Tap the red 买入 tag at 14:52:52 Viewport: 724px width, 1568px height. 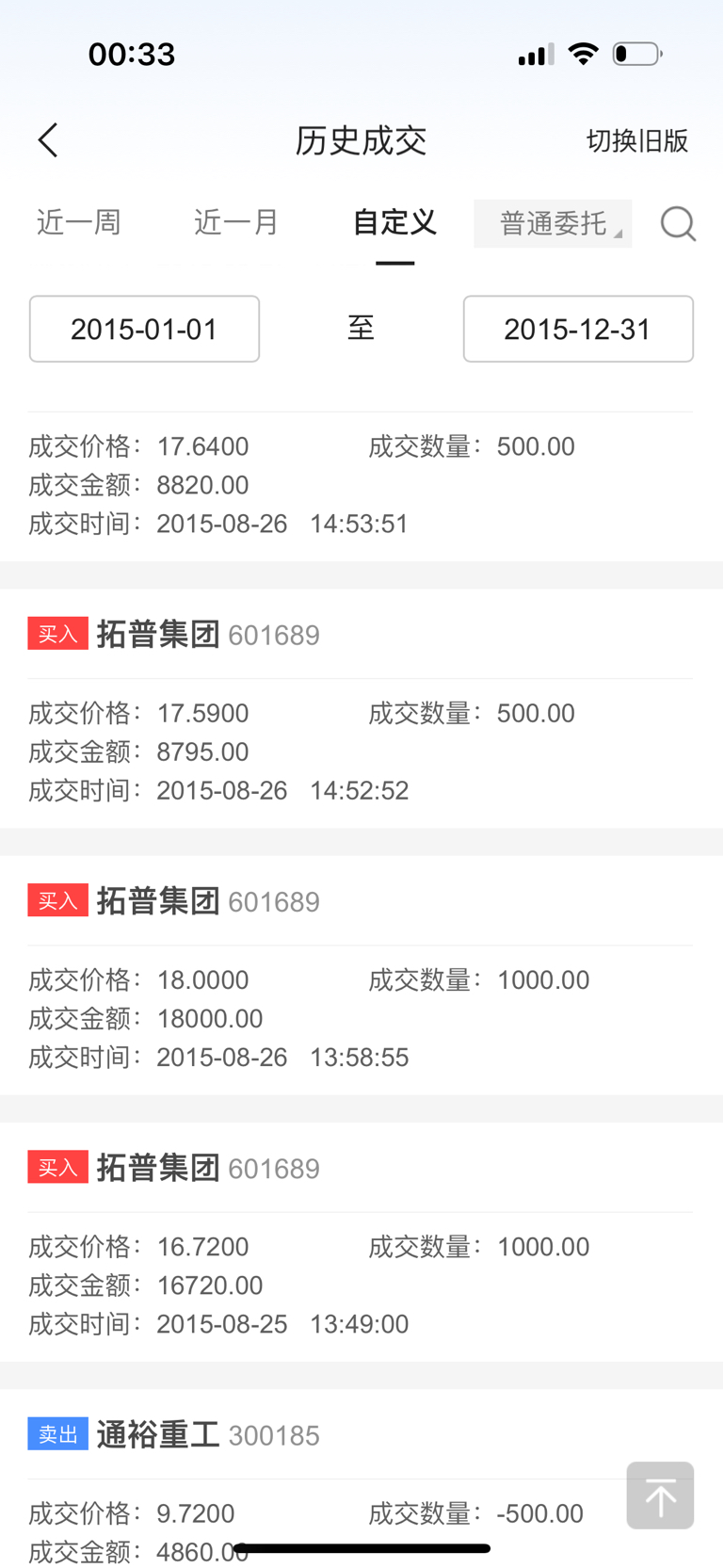coord(57,634)
